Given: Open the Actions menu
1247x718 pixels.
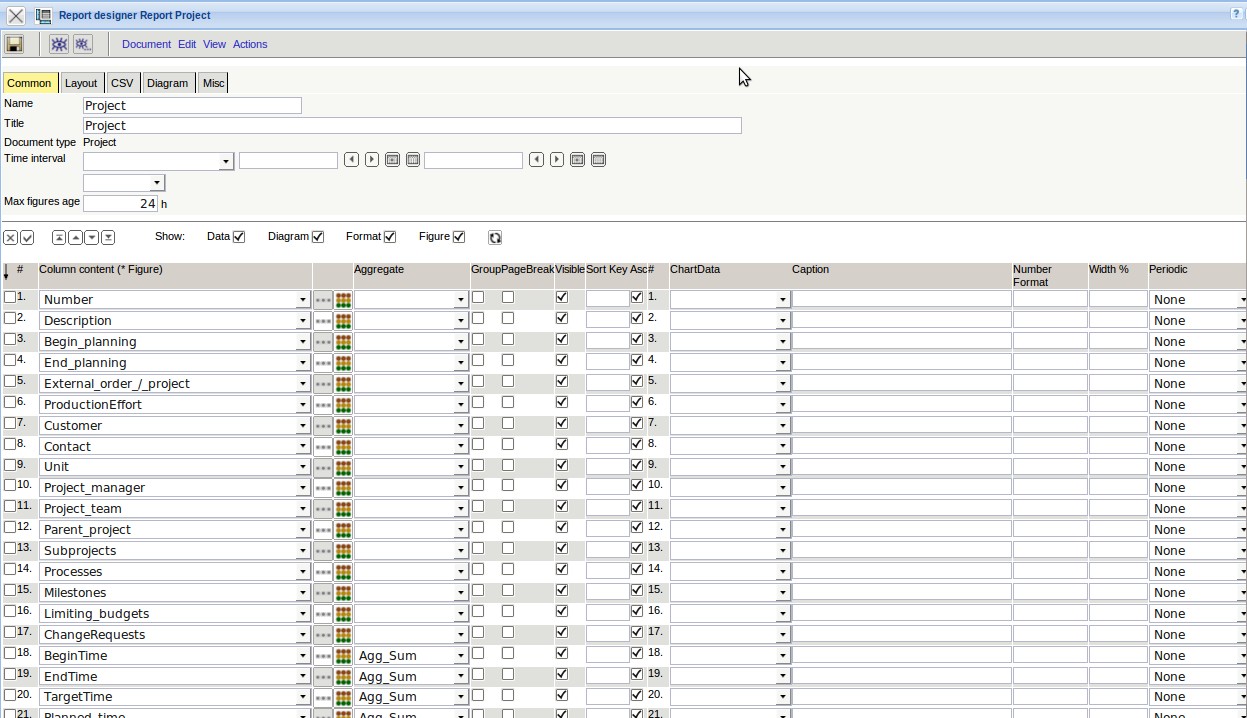Looking at the screenshot, I should point(250,44).
